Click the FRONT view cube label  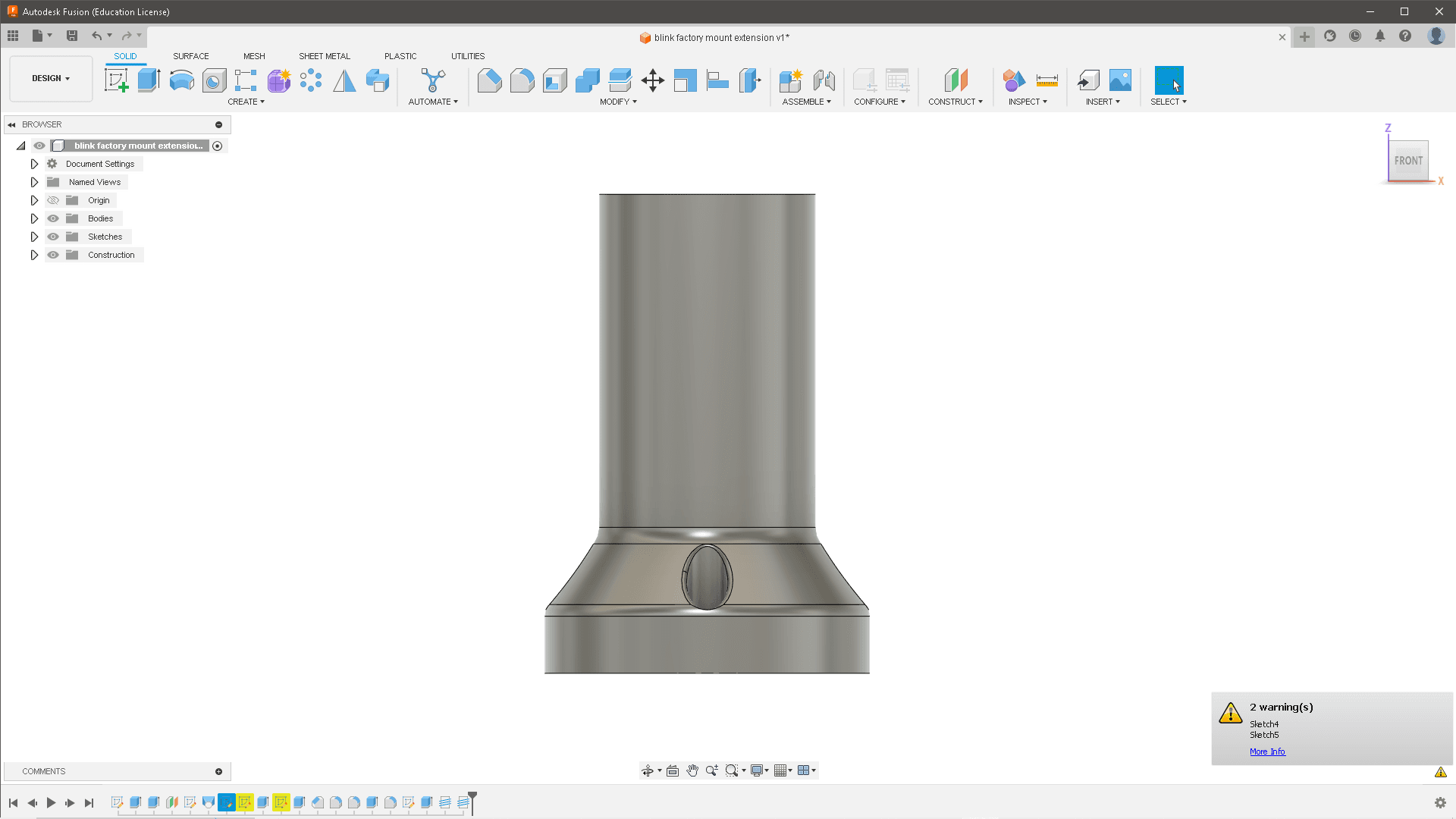pyautogui.click(x=1408, y=161)
